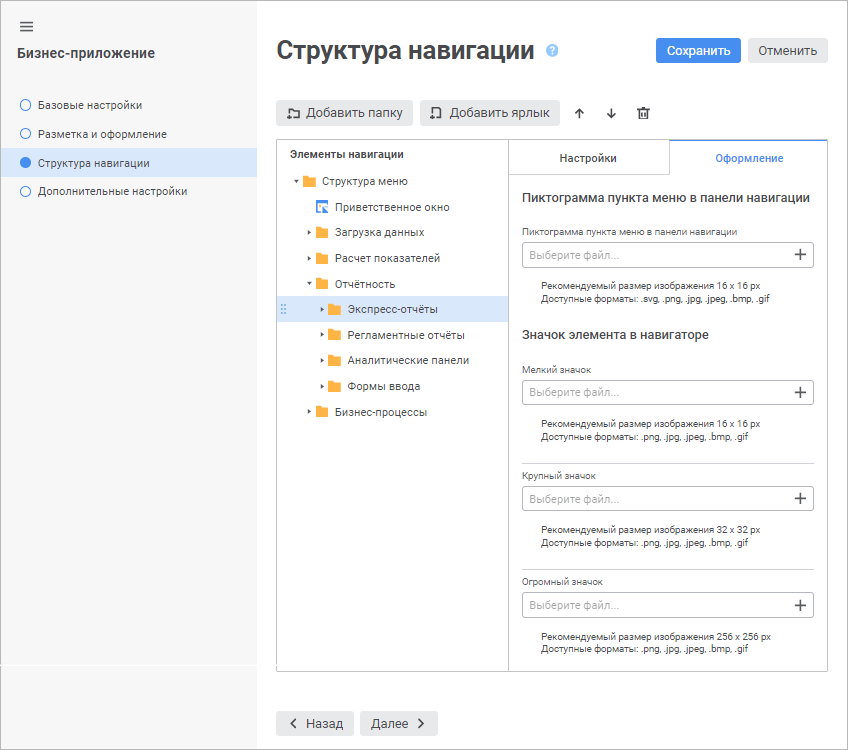This screenshot has width=848, height=750.
Task: Collapse the Отчётность folder
Action: [x=309, y=284]
